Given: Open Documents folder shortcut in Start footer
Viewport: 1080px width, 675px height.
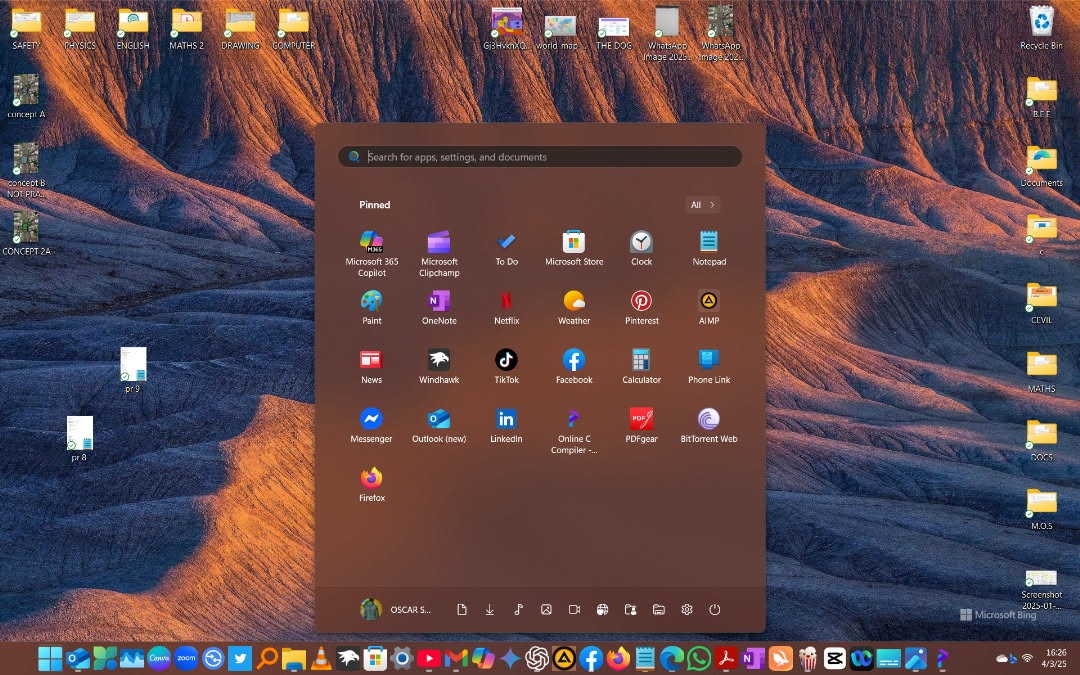Looking at the screenshot, I should pyautogui.click(x=461, y=610).
